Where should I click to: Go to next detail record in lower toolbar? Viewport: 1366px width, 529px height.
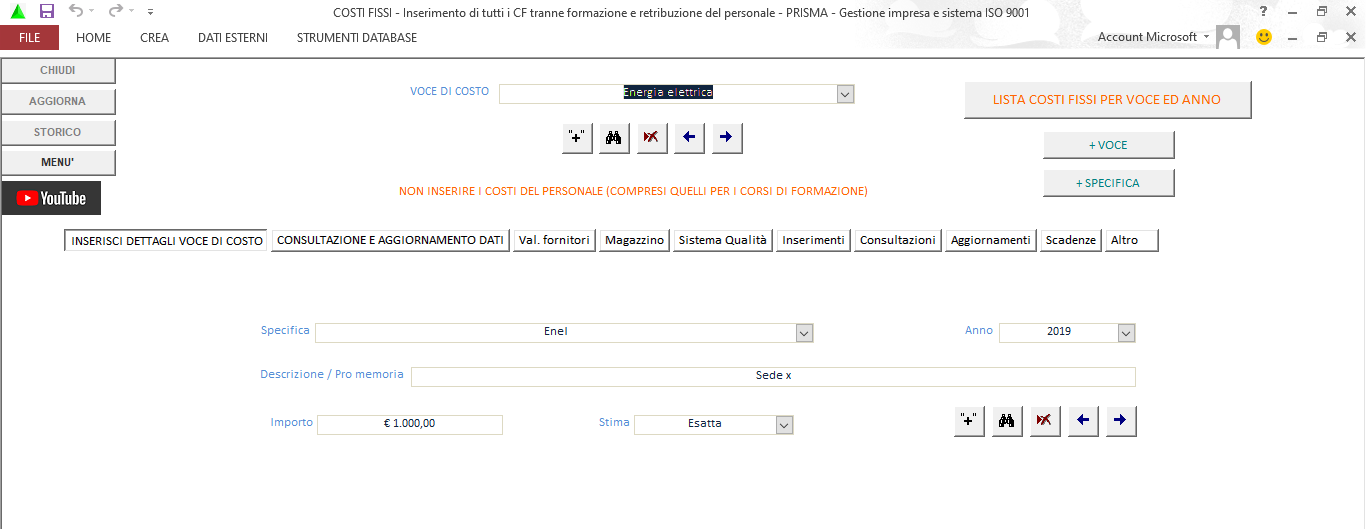tap(1120, 421)
